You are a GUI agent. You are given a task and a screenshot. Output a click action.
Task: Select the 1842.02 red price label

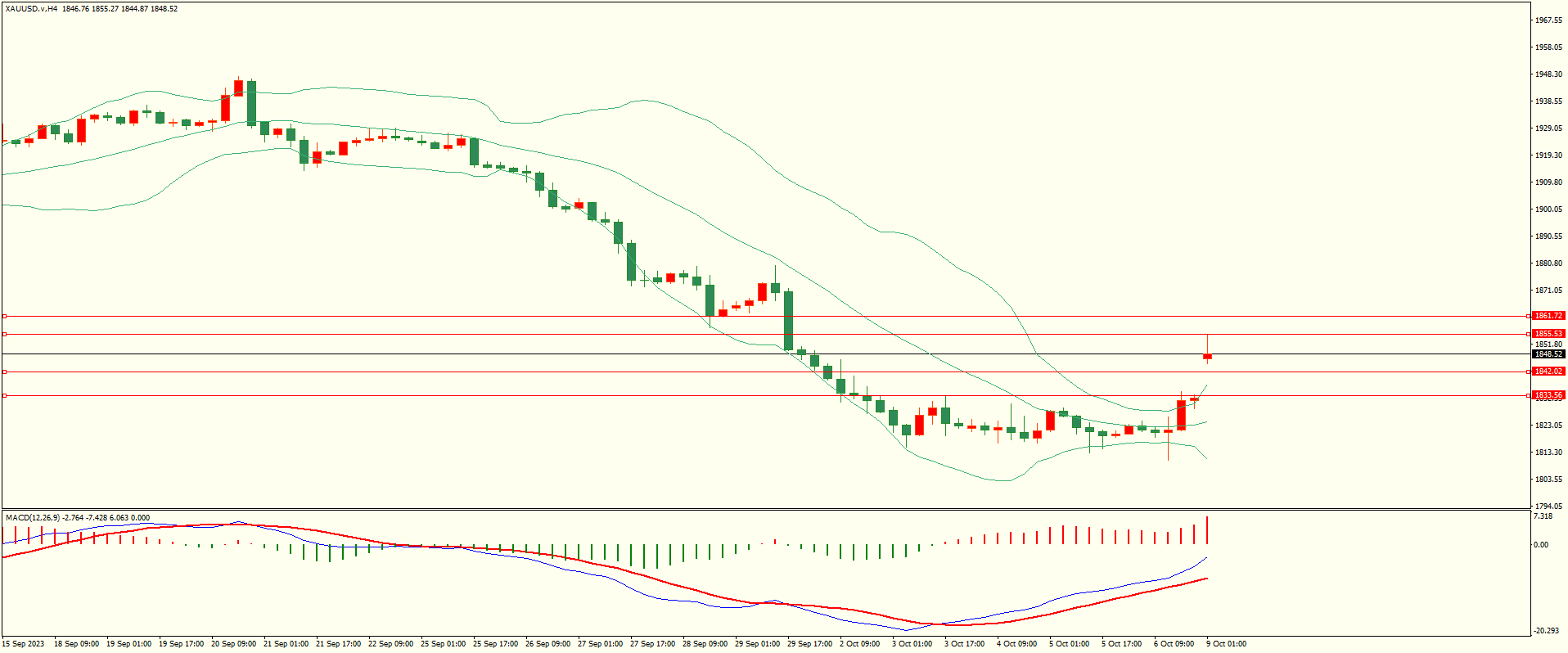point(1548,372)
